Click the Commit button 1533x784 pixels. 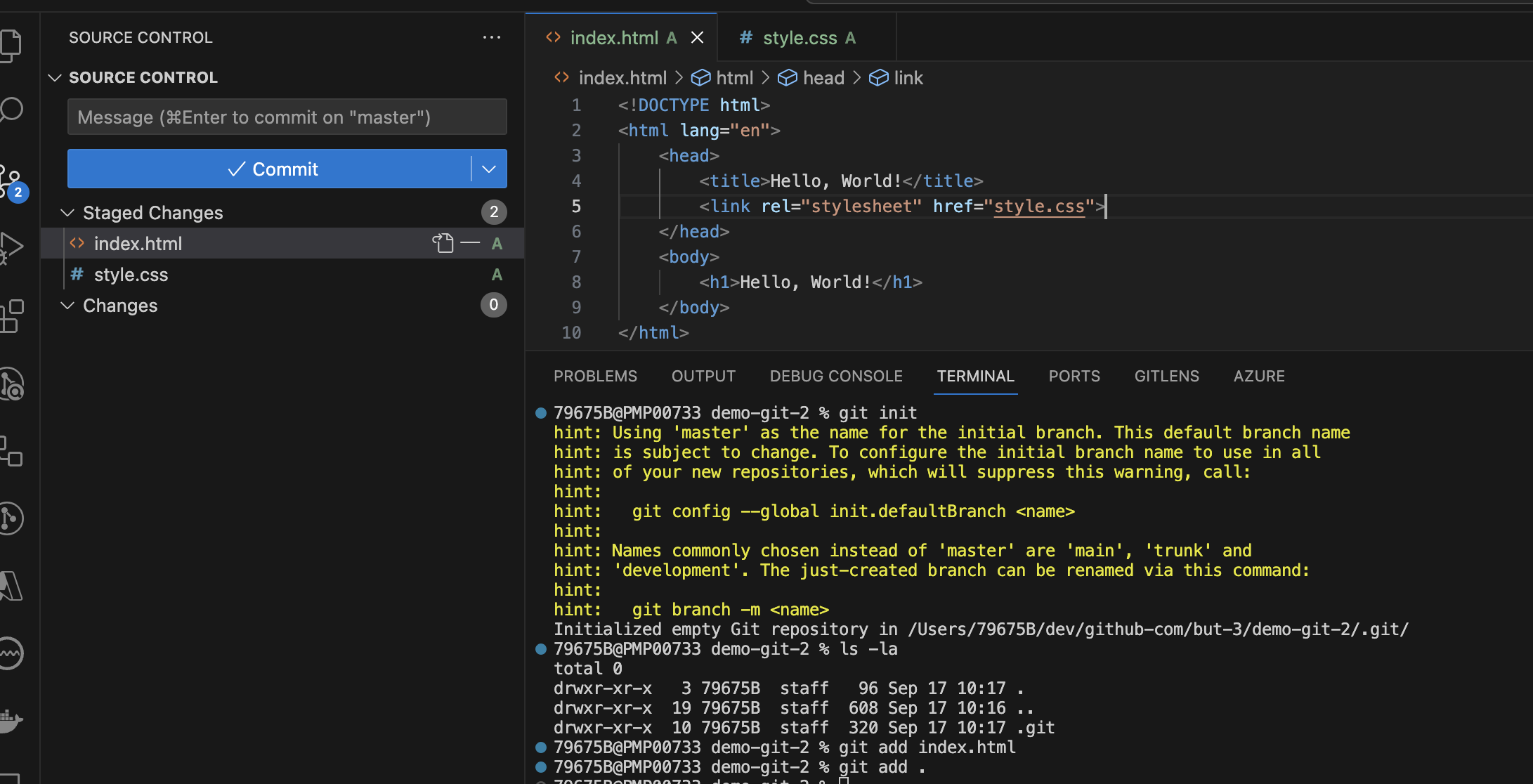coord(269,169)
